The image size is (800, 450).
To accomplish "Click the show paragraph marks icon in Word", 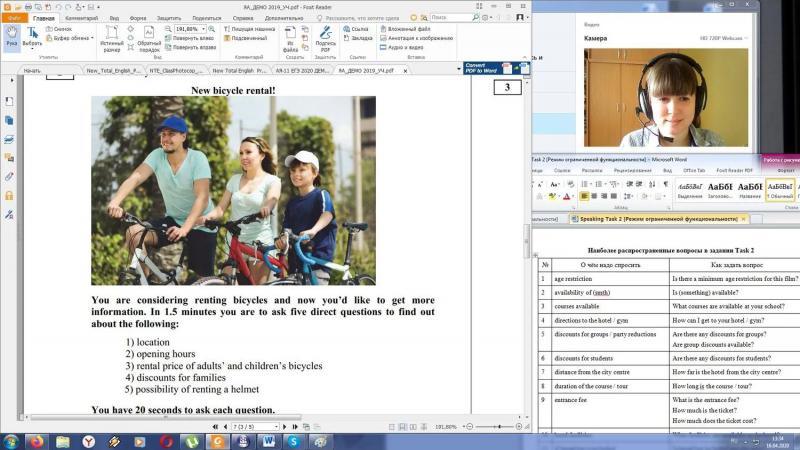I will click(665, 184).
